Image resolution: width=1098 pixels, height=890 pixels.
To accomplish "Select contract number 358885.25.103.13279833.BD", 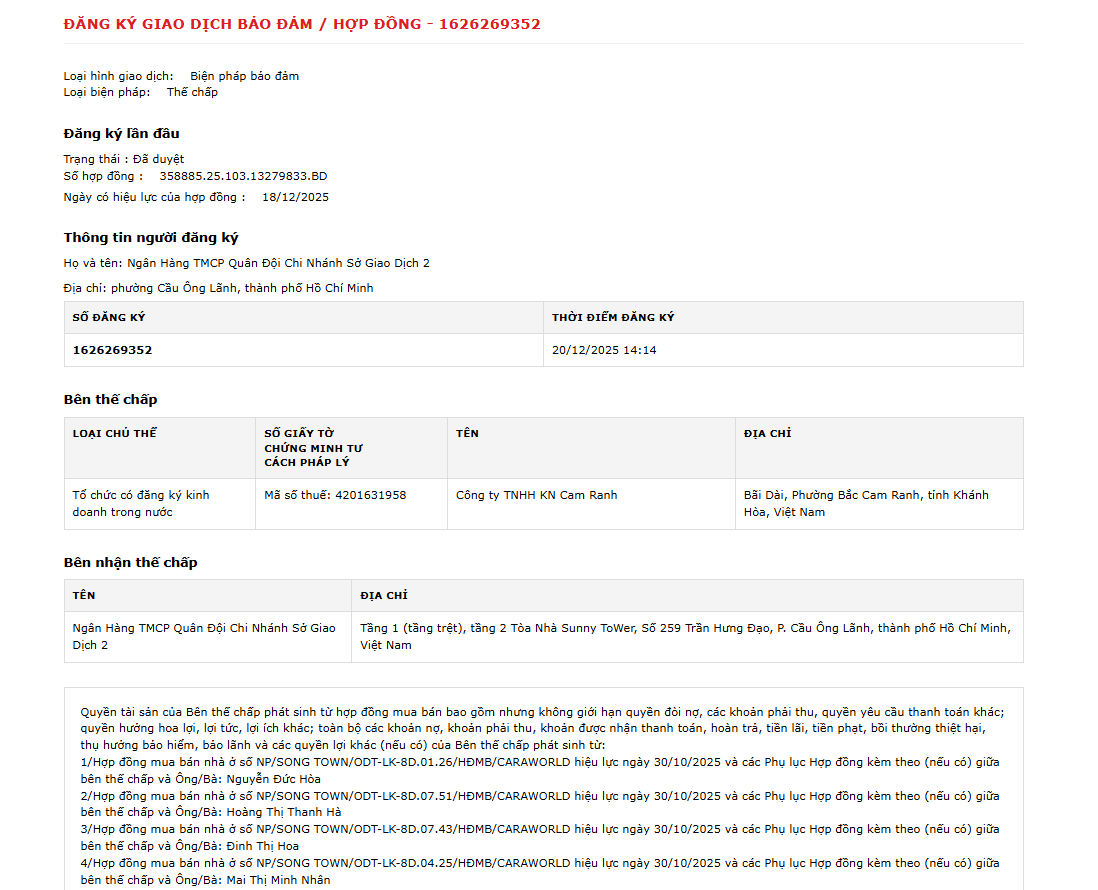I will tap(243, 176).
